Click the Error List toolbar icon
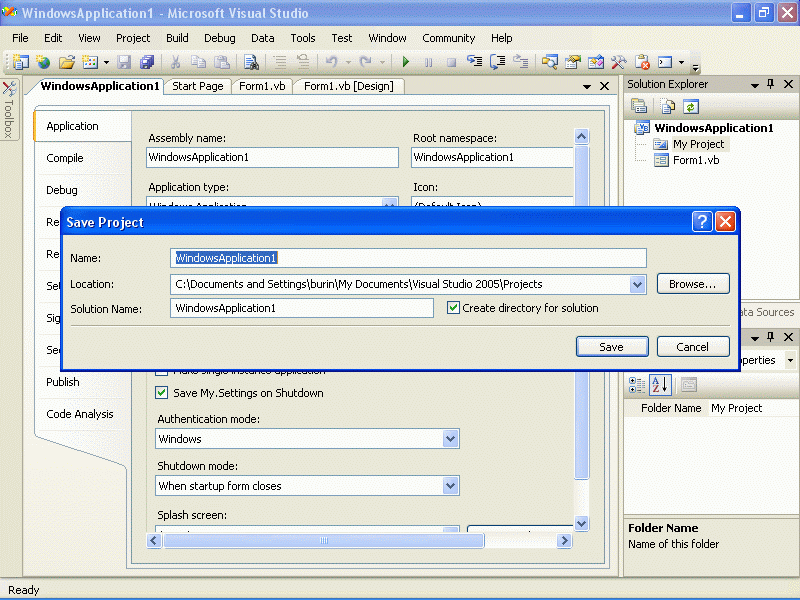The width and height of the screenshot is (800, 600). [642, 62]
